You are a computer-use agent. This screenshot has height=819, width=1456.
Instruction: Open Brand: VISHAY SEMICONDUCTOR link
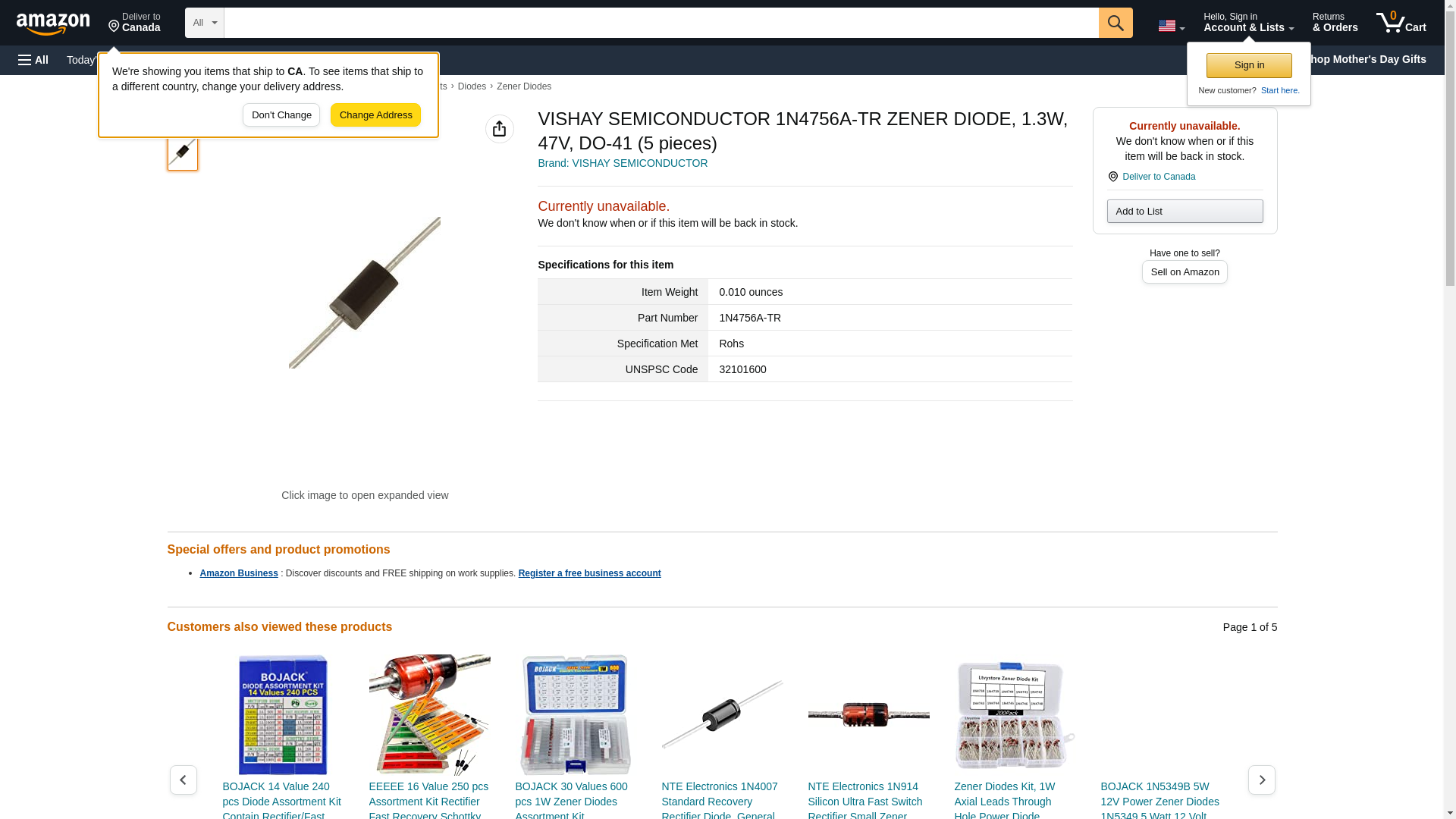[623, 163]
